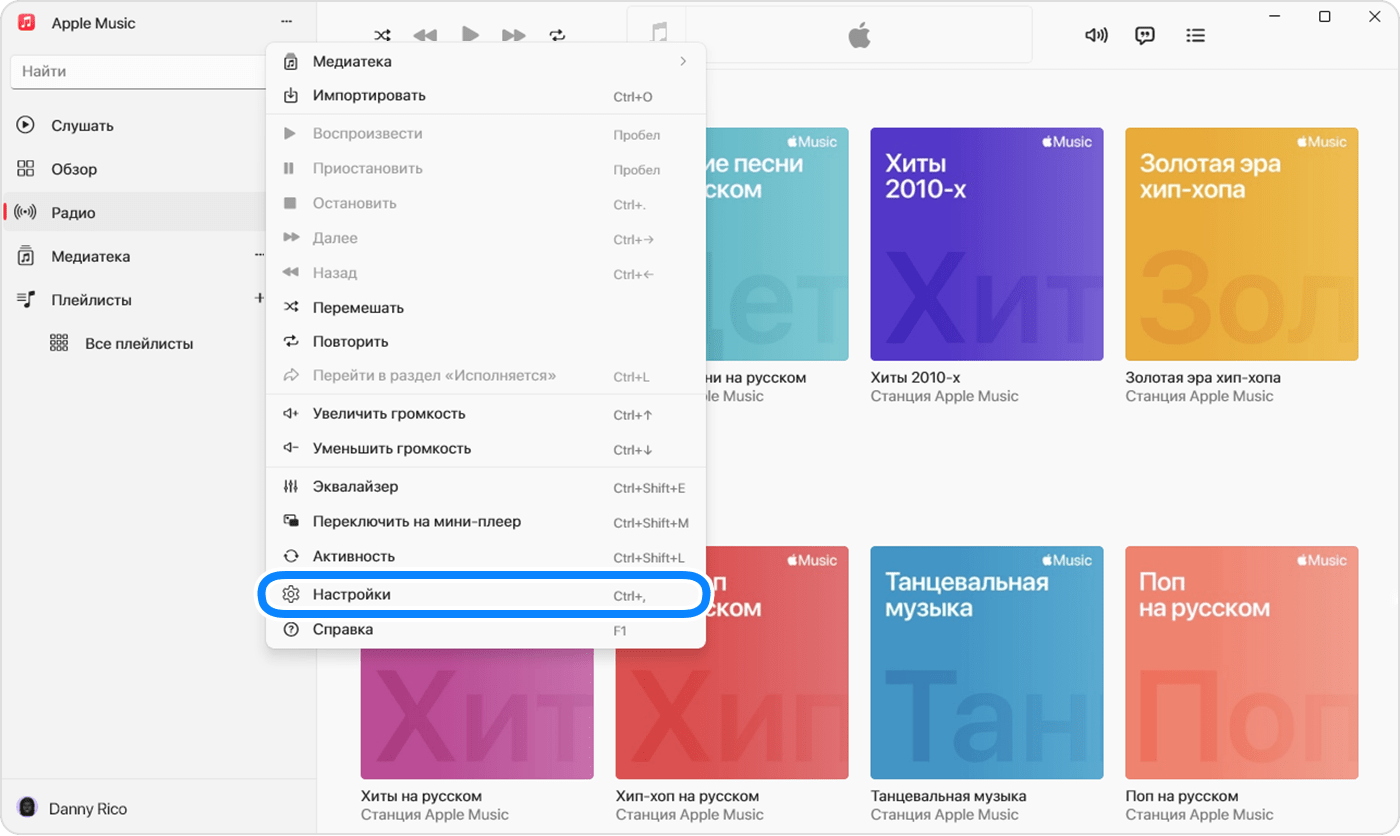Image resolution: width=1400 pixels, height=836 pixels.
Task: Select Уменьшить громкость menu item
Action: click(486, 448)
